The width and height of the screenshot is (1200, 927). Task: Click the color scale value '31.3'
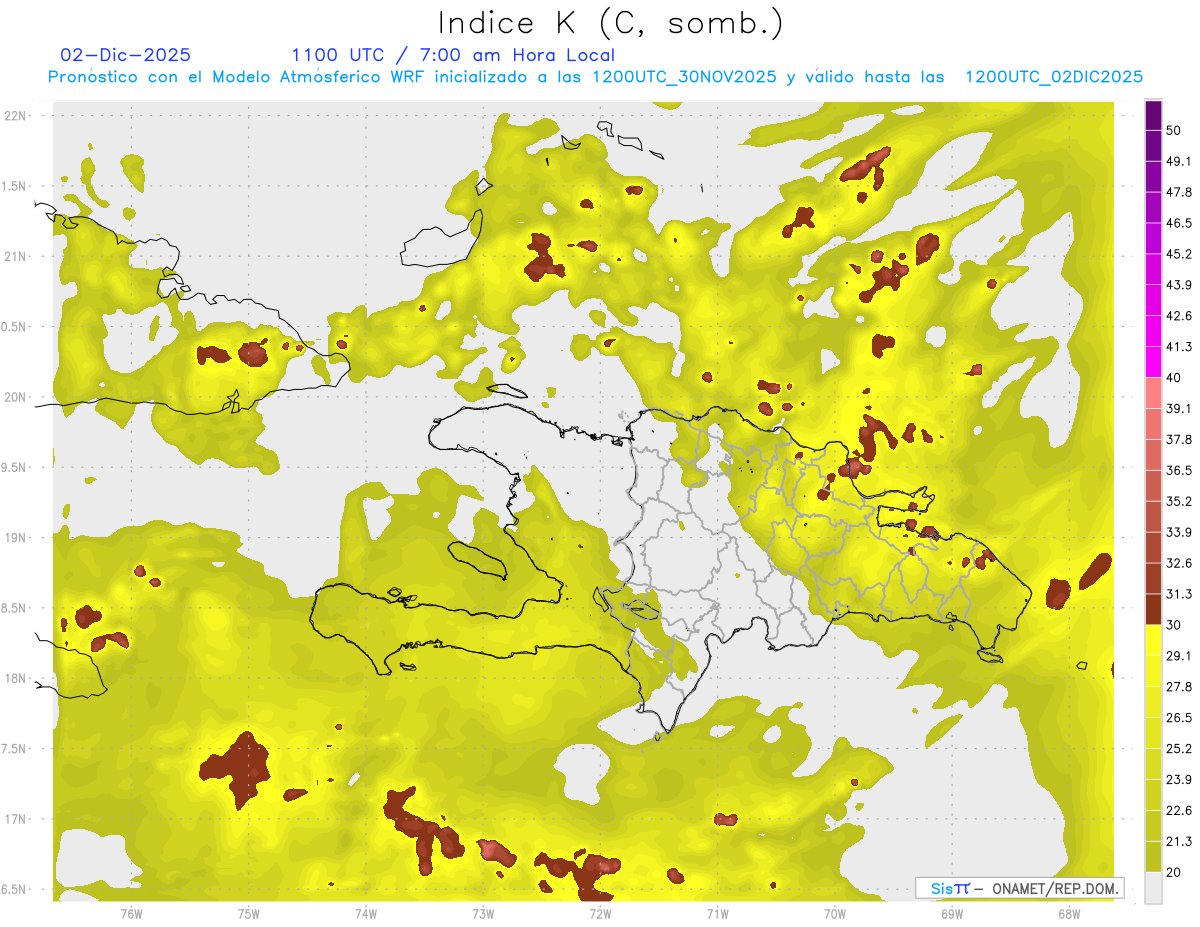click(x=1179, y=594)
